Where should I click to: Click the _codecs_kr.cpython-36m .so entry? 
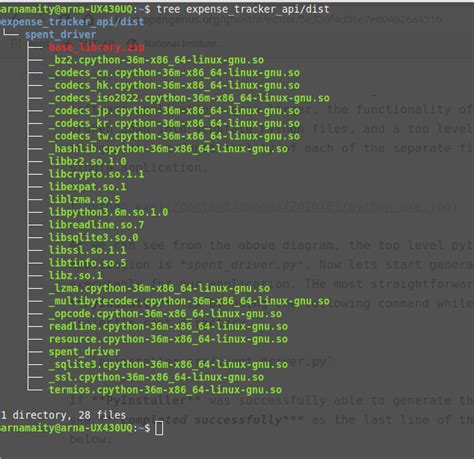pos(174,123)
